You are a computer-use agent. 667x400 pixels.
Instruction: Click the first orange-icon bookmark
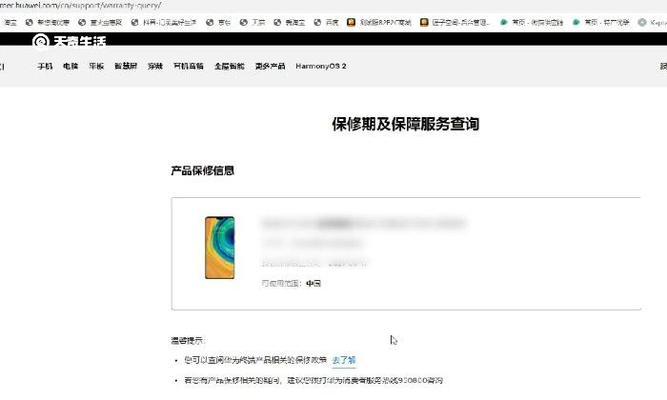(379, 22)
